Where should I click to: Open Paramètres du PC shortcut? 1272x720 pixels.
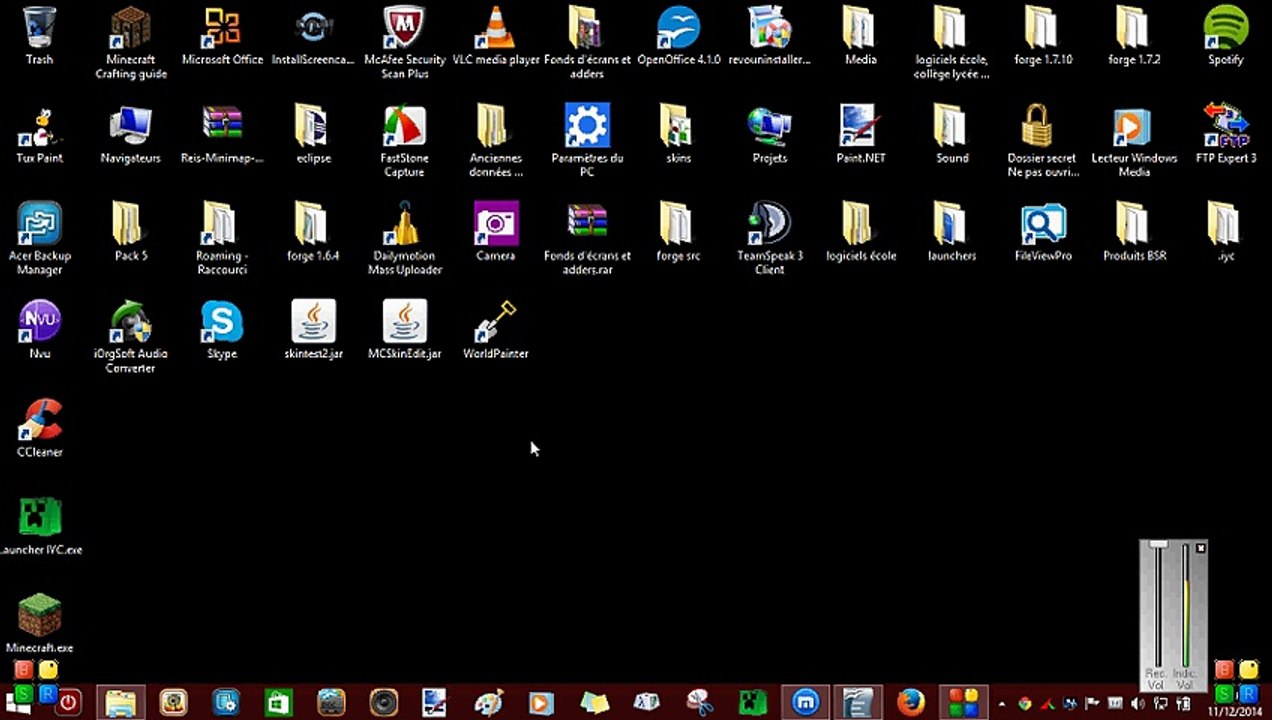[587, 142]
